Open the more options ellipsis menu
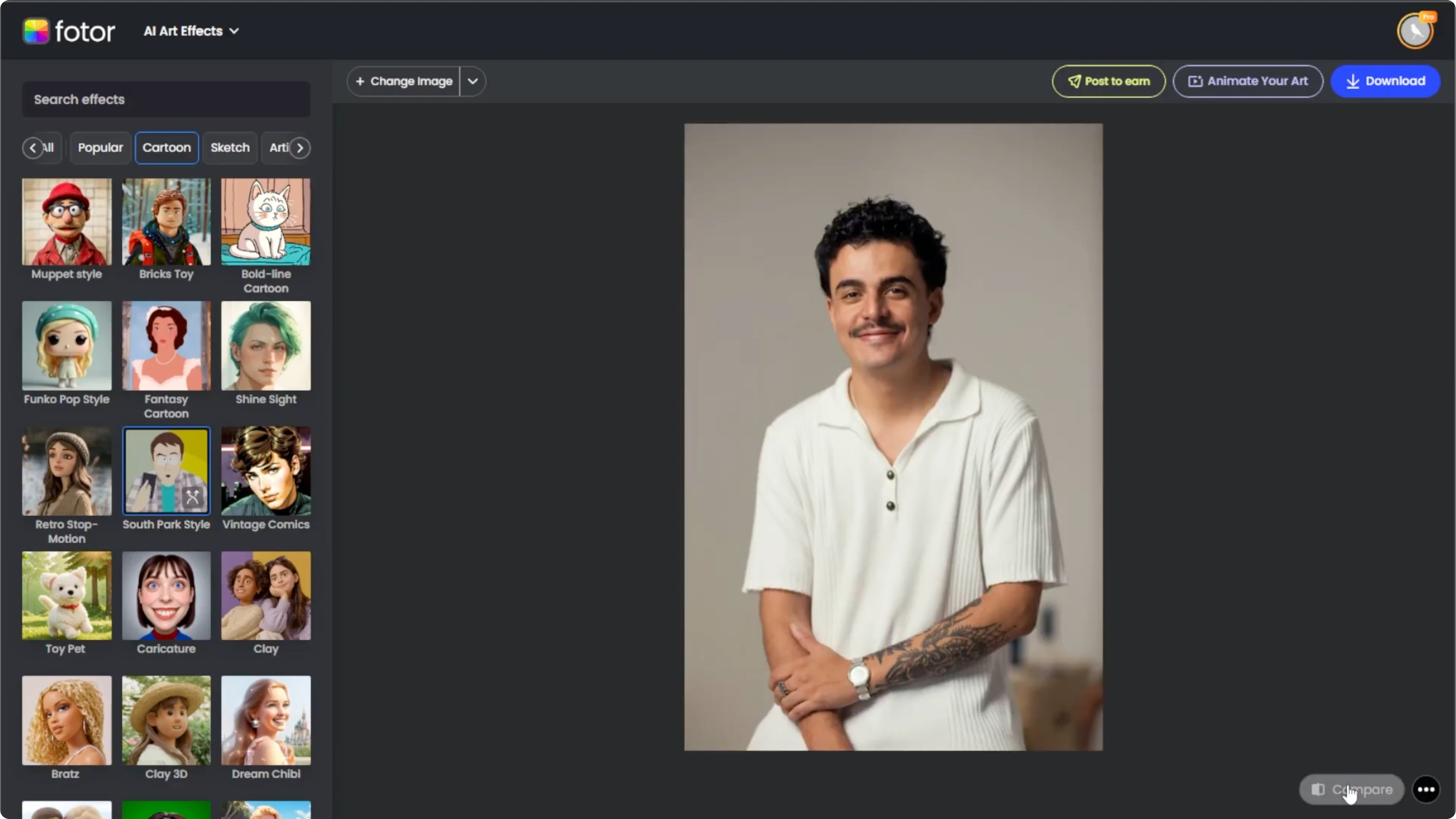 (x=1426, y=789)
